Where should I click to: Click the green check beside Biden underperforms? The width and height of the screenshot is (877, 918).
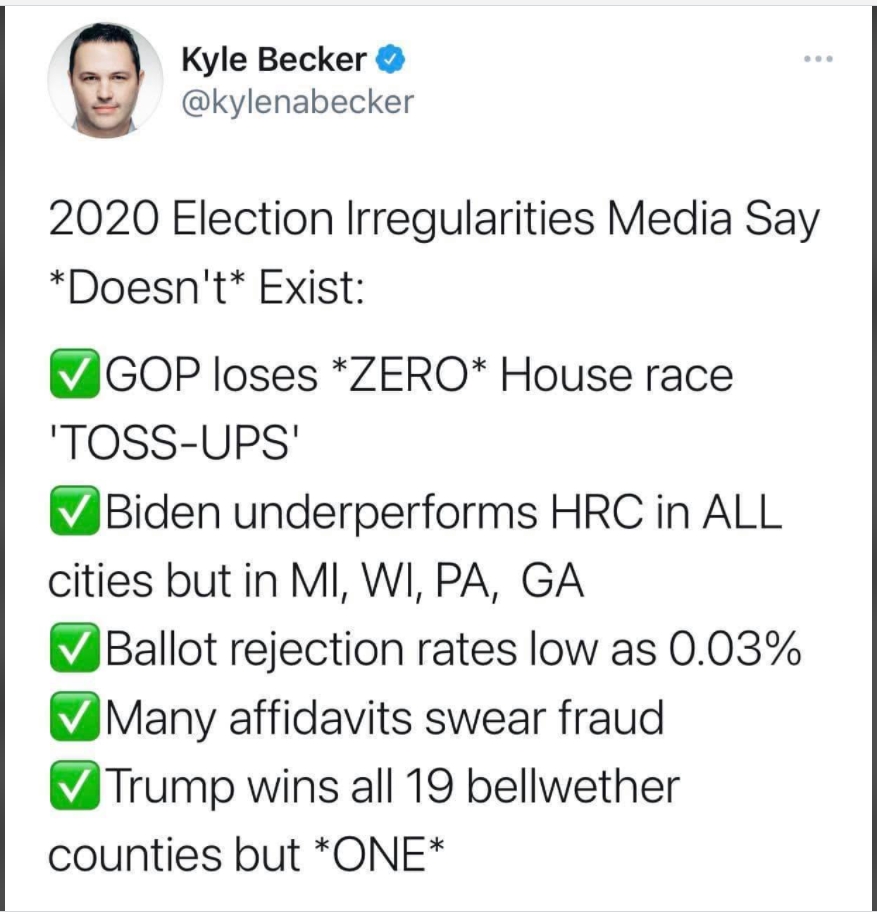coord(74,514)
